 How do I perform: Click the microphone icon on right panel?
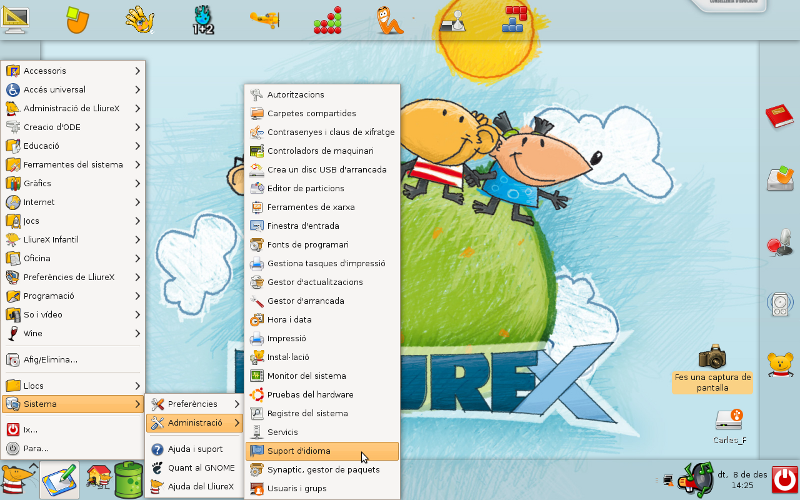(780, 243)
